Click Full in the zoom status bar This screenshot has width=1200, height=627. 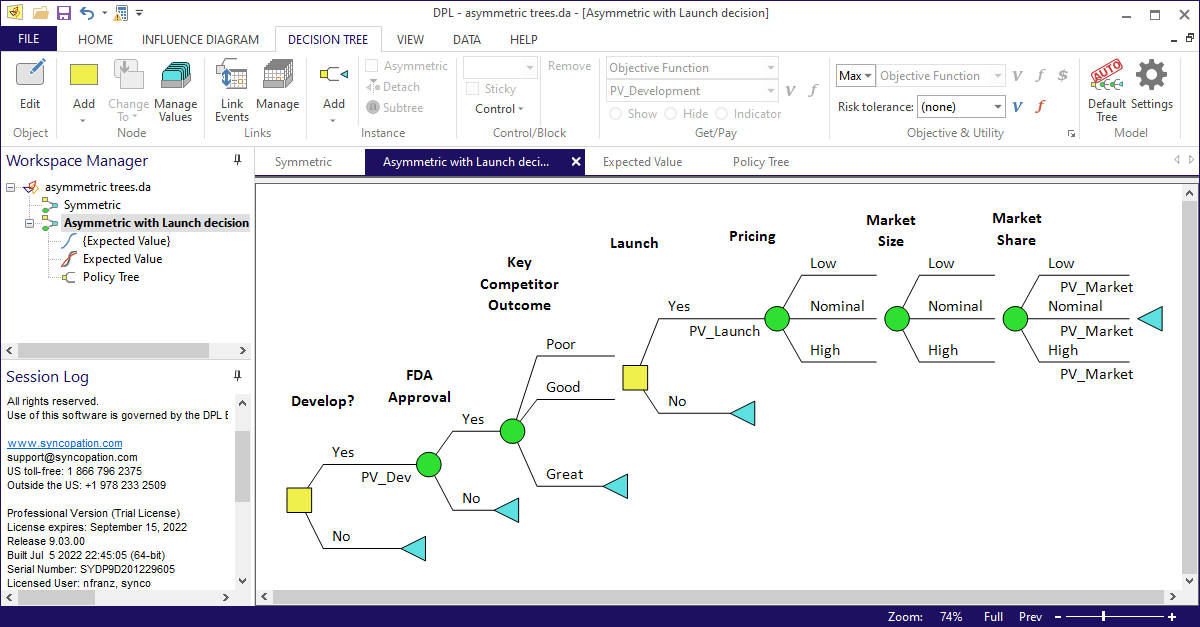(992, 616)
